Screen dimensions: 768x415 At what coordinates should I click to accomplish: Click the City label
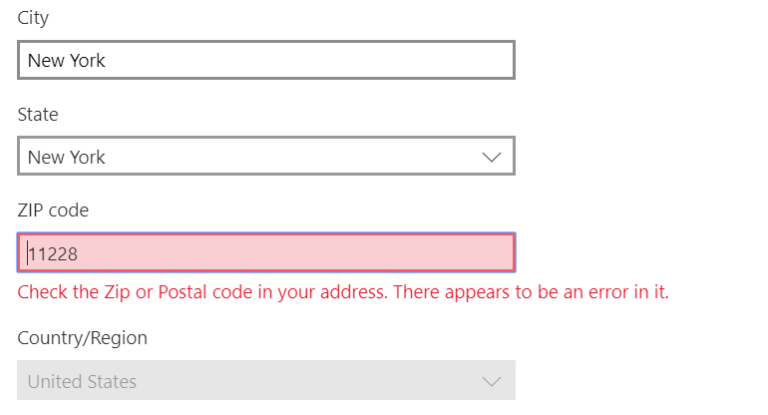click(33, 18)
